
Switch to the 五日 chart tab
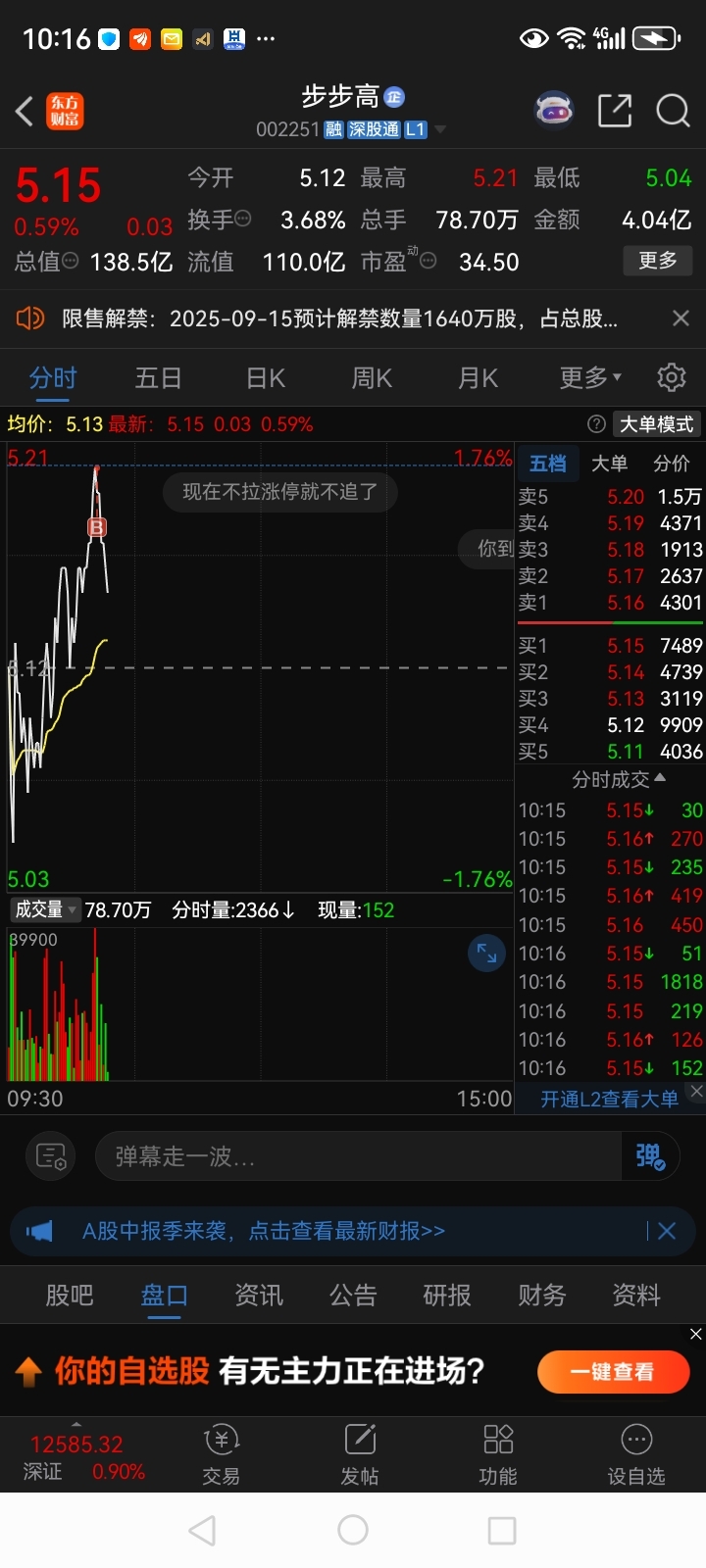159,377
